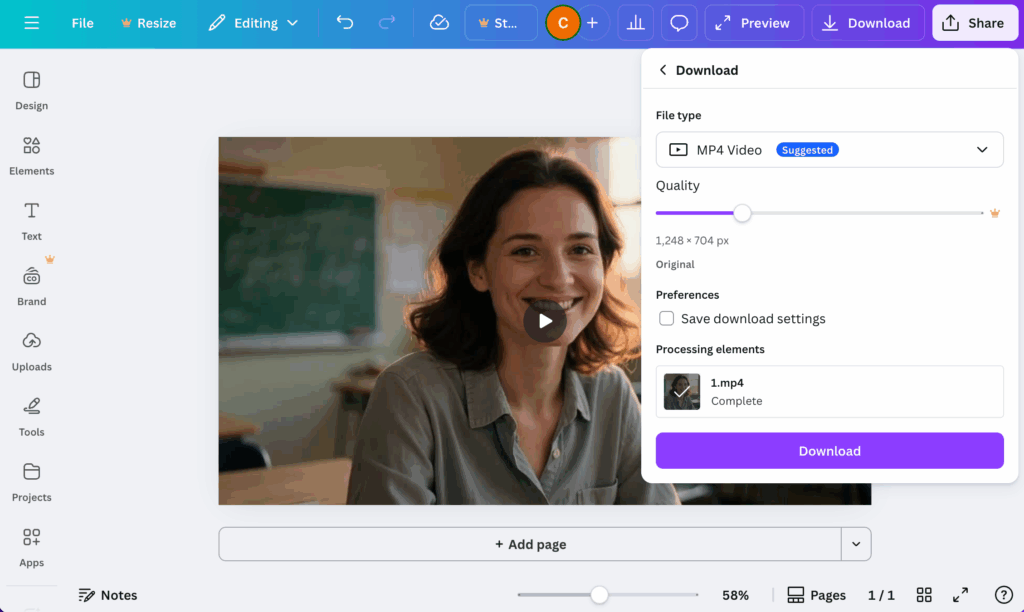The image size is (1024, 612).
Task: Open the Design sidebar panel
Action: point(31,90)
